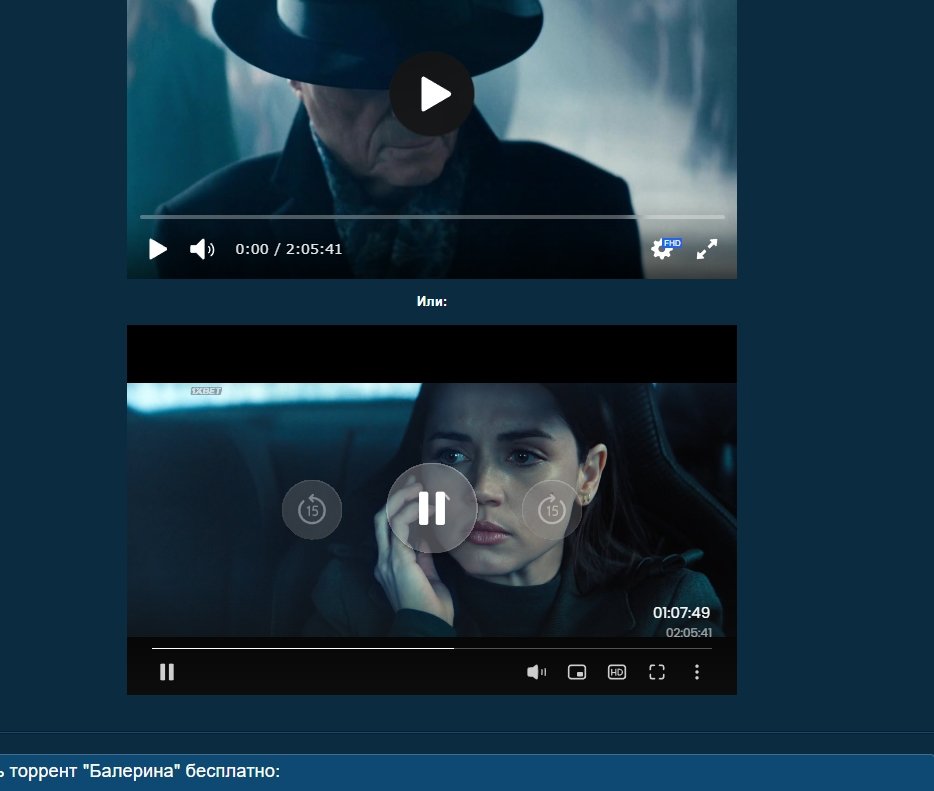Click the 01:07:49 elapsed time label
934x791 pixels.
[681, 612]
